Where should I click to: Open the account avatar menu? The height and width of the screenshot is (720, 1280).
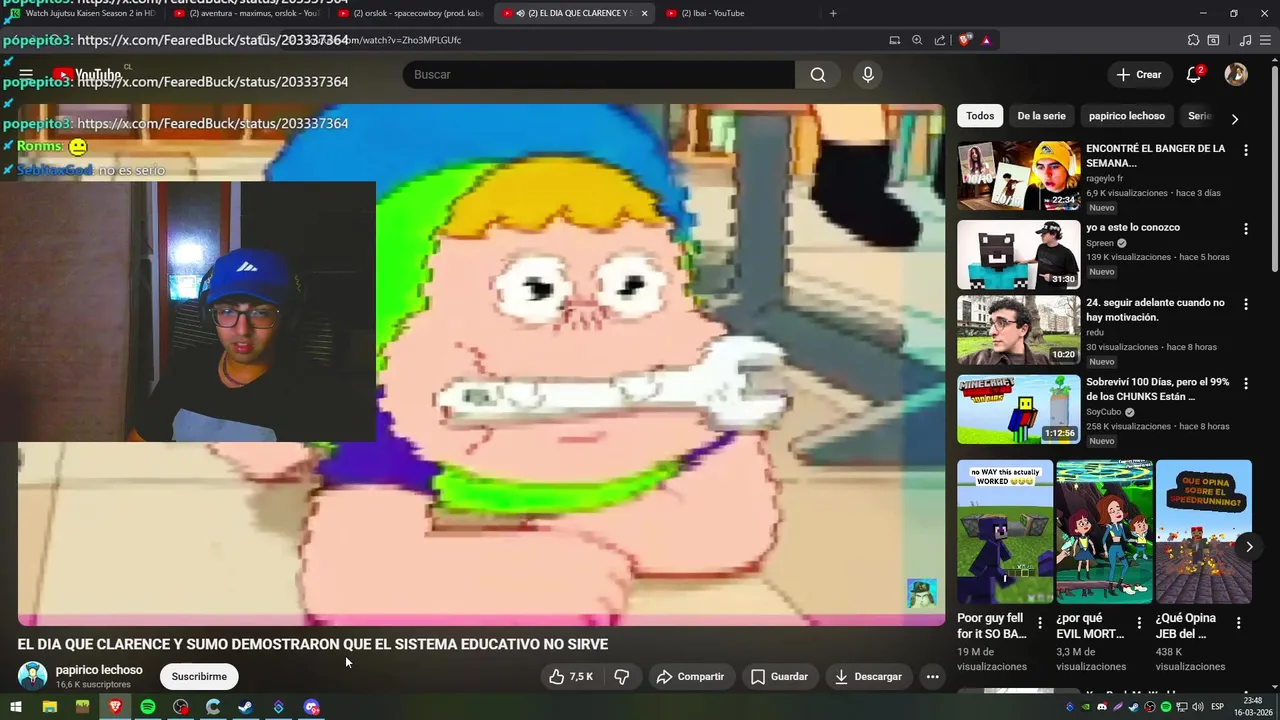[x=1236, y=75]
